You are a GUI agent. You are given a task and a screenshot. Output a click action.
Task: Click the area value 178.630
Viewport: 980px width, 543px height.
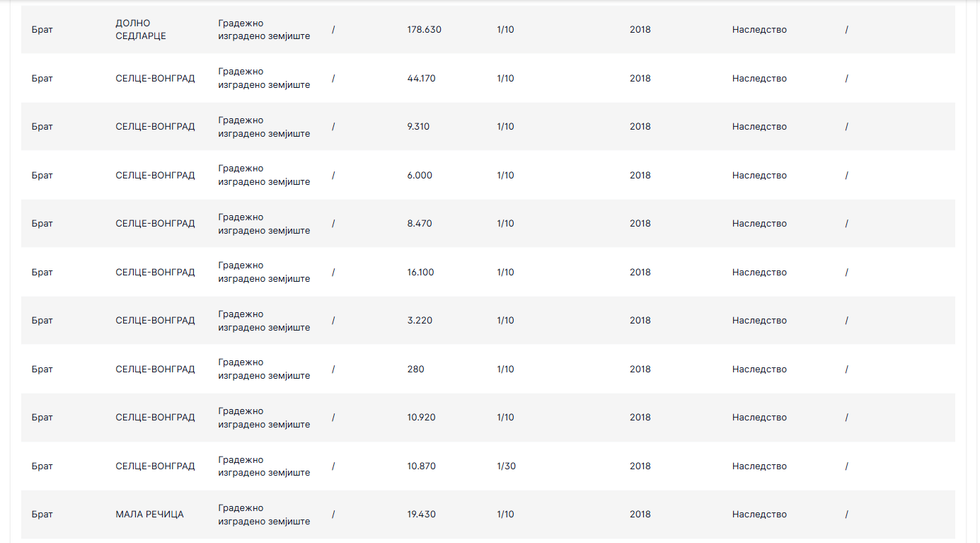(x=424, y=30)
